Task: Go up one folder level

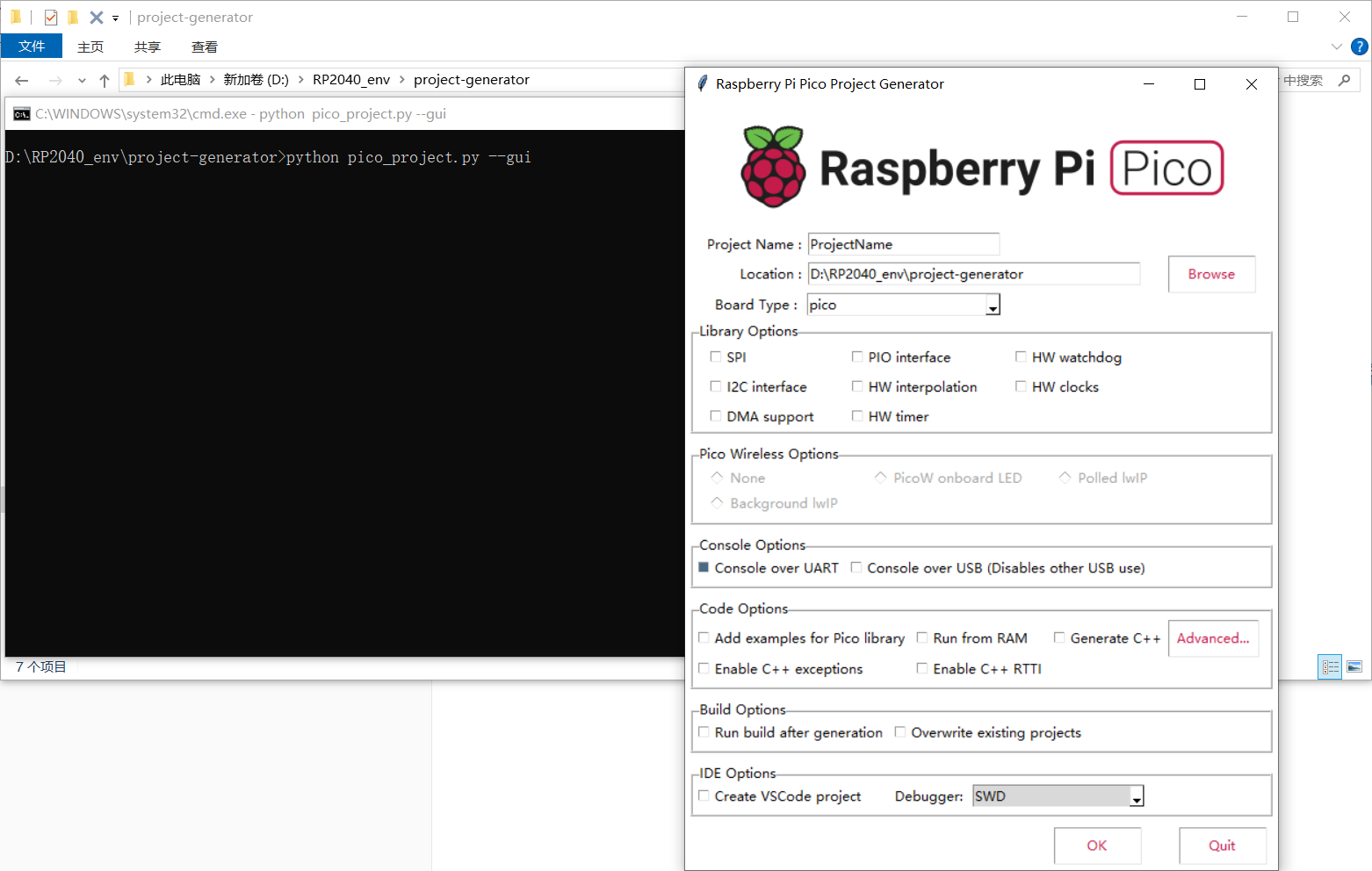Action: (105, 80)
